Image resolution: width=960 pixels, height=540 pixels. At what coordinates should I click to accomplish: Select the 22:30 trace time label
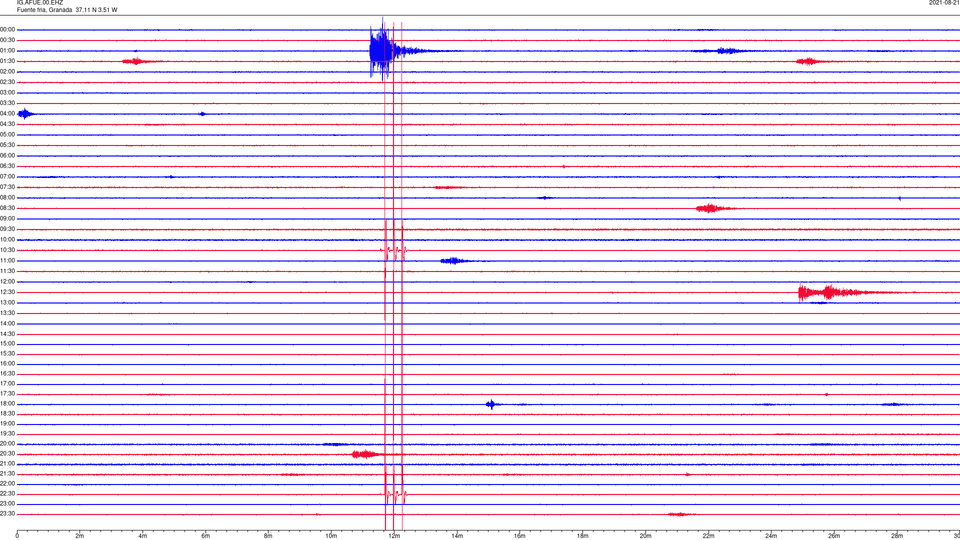(x=8, y=494)
